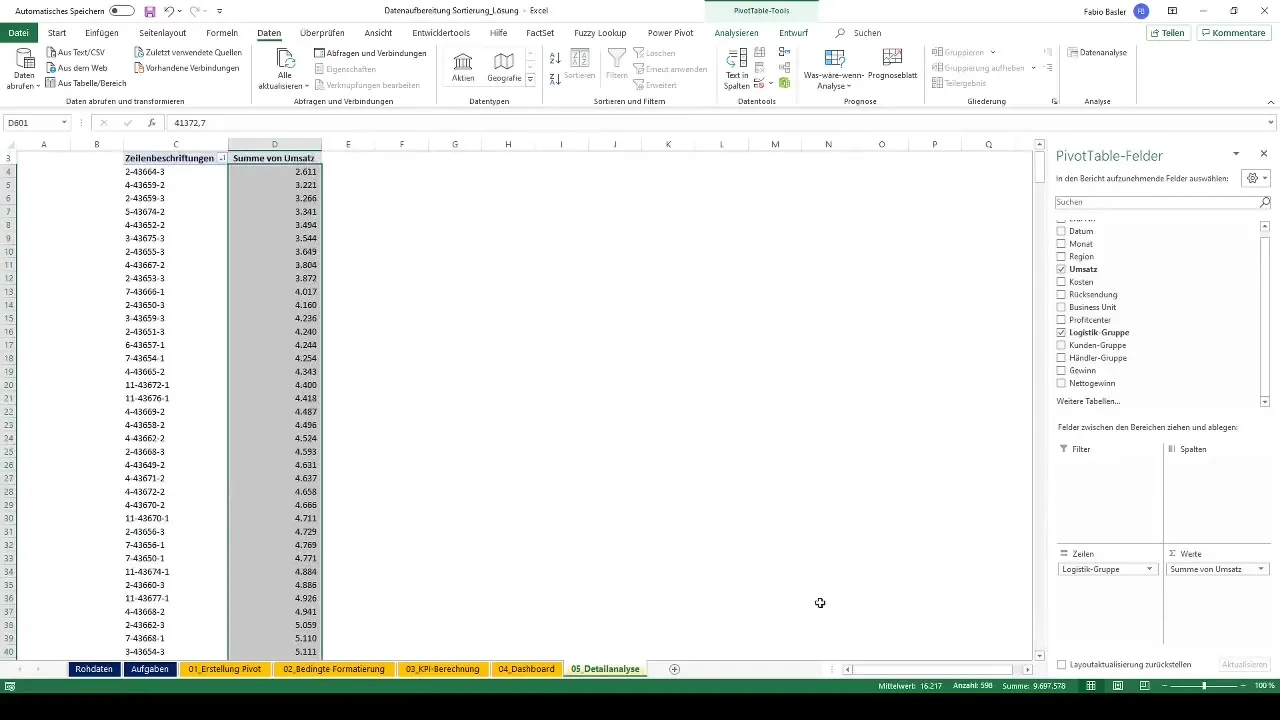Zoom in with the plus button
This screenshot has width=1280, height=720.
1243,685
